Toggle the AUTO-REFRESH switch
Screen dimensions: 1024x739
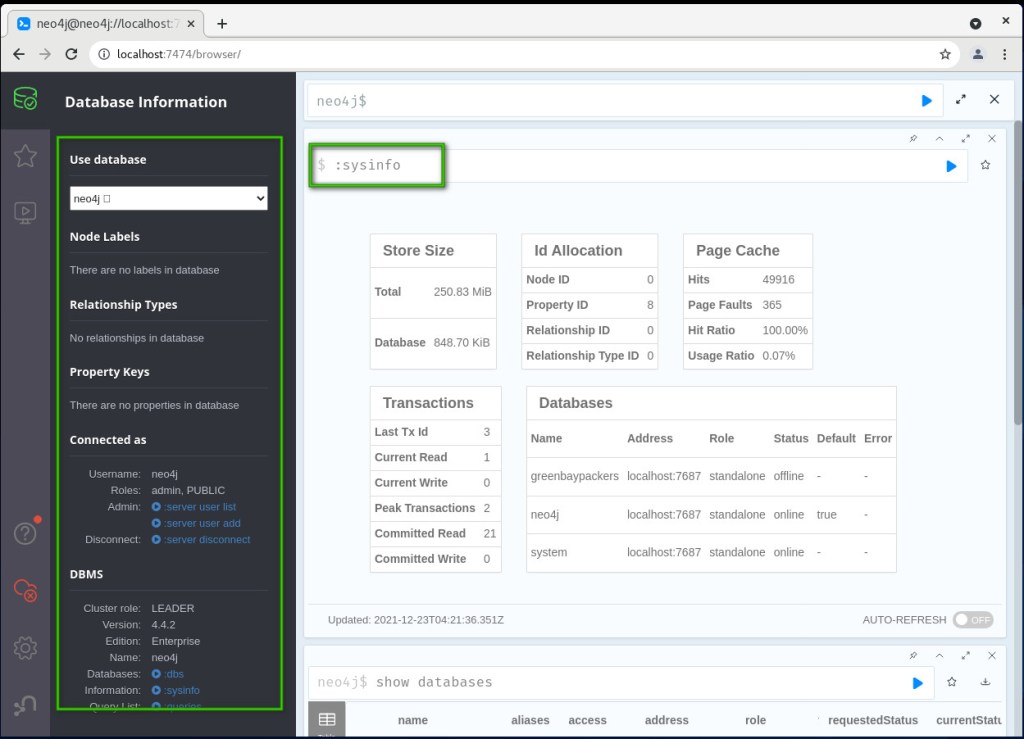972,620
